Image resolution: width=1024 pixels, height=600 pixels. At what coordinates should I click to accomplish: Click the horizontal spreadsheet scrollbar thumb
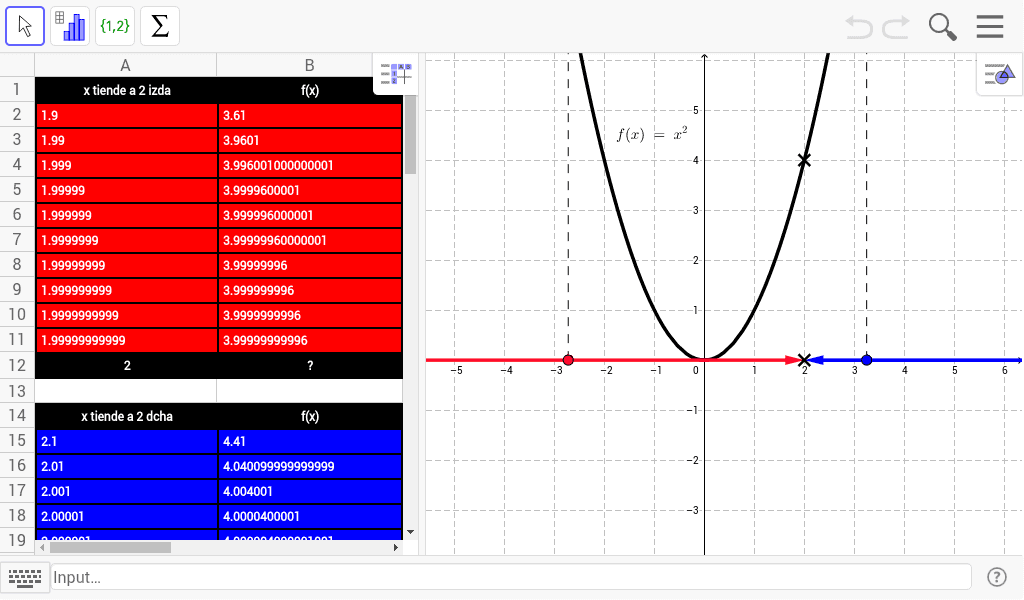click(110, 547)
